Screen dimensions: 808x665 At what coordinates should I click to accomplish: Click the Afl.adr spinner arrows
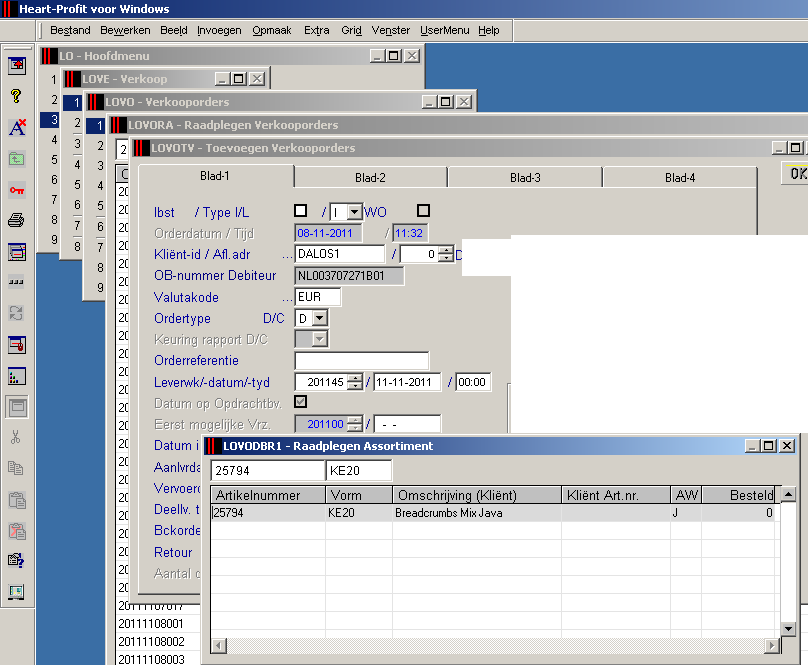pos(446,254)
